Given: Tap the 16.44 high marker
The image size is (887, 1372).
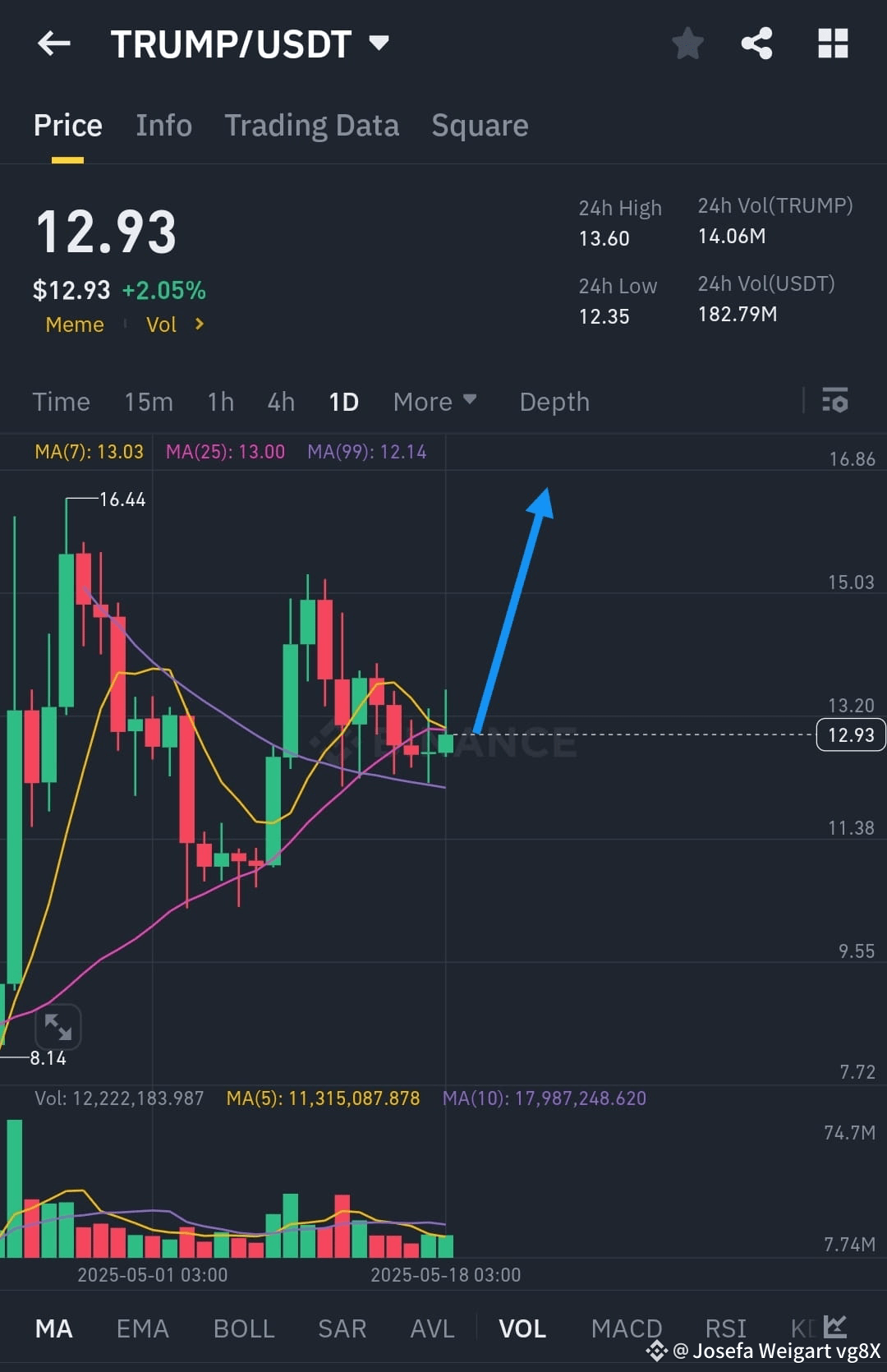Looking at the screenshot, I should click(x=122, y=500).
